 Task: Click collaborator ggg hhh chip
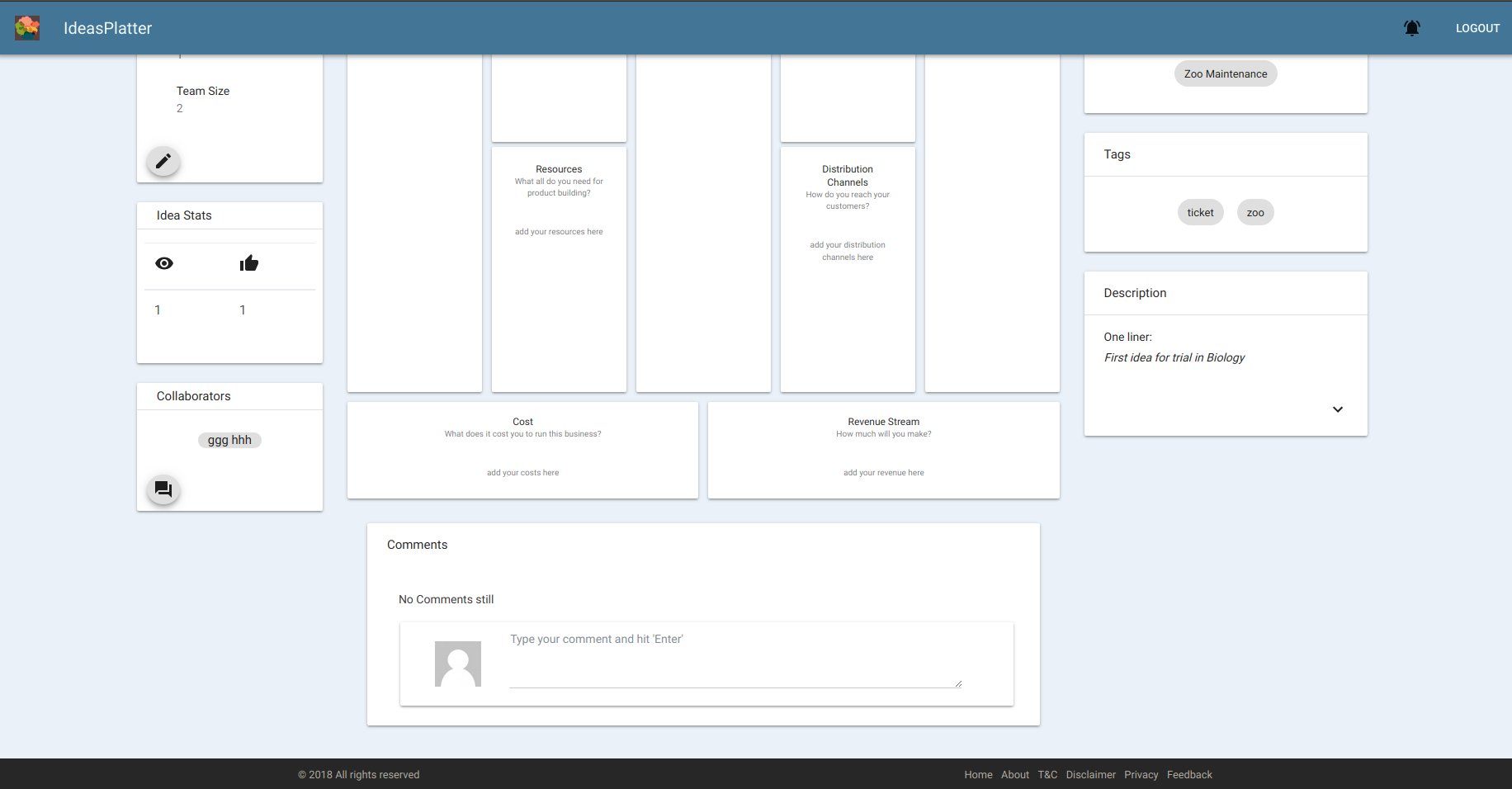coord(229,440)
